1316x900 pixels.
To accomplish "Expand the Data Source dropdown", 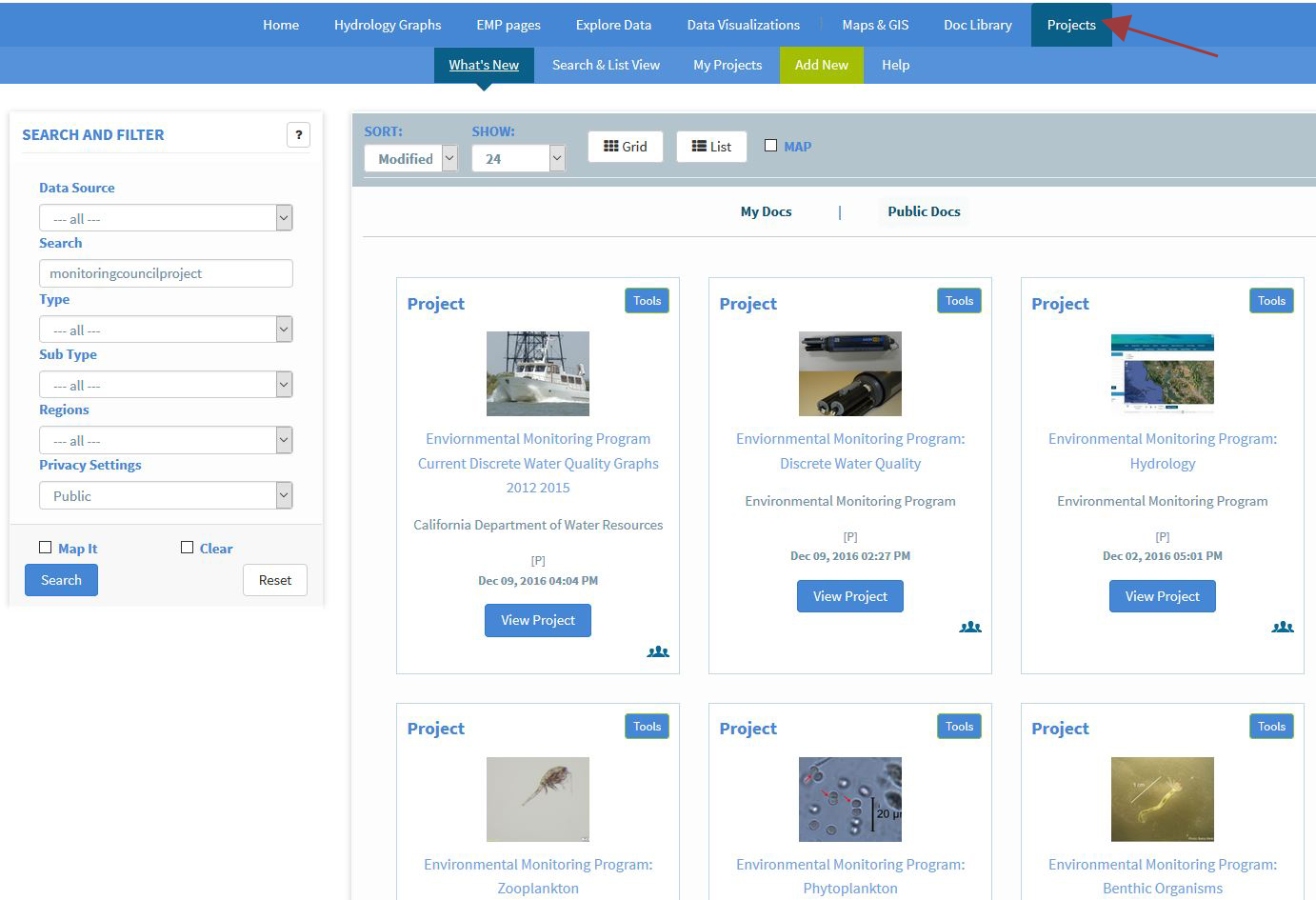I will click(165, 218).
